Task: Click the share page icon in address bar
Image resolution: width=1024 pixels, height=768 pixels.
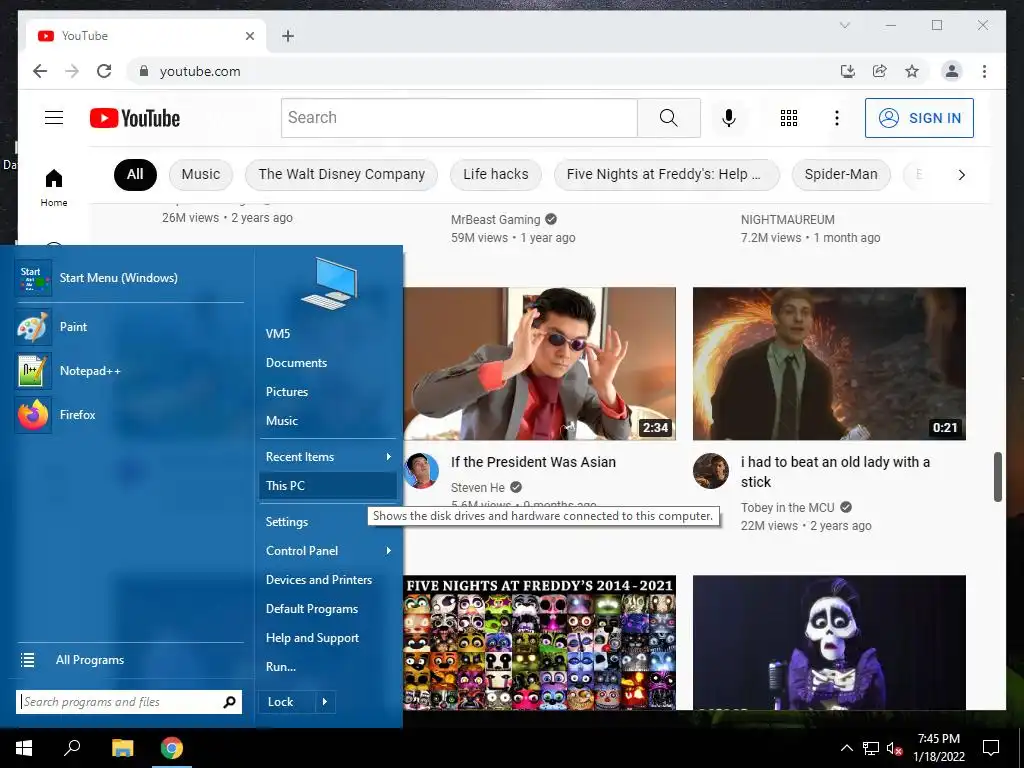Action: coord(880,71)
